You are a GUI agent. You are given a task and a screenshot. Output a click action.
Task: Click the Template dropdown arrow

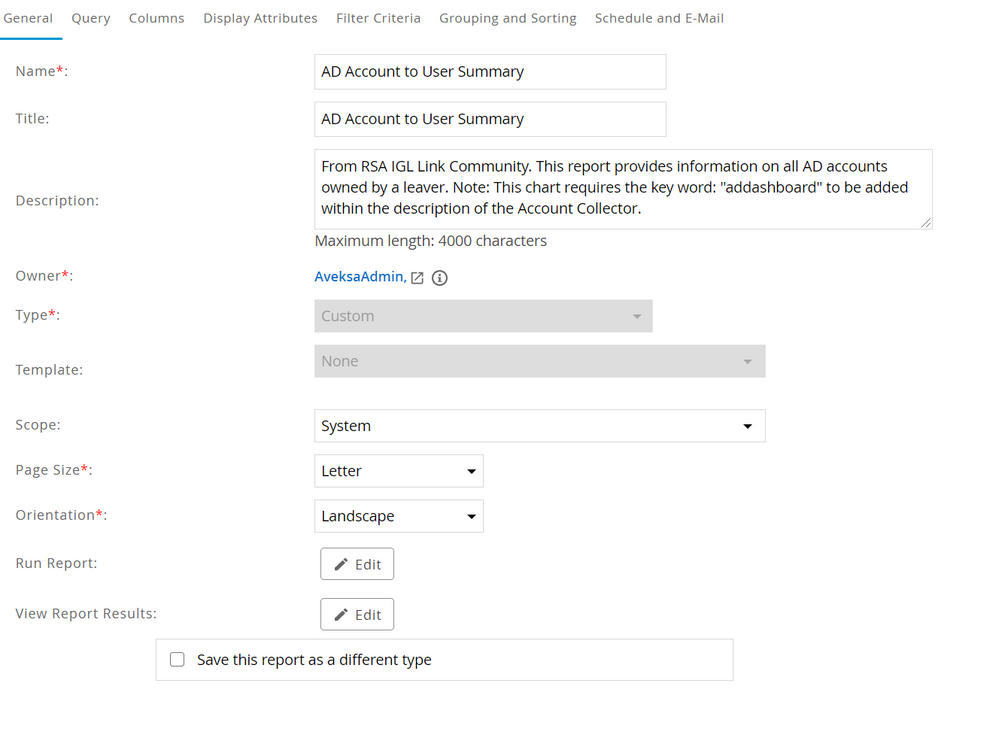click(x=747, y=361)
